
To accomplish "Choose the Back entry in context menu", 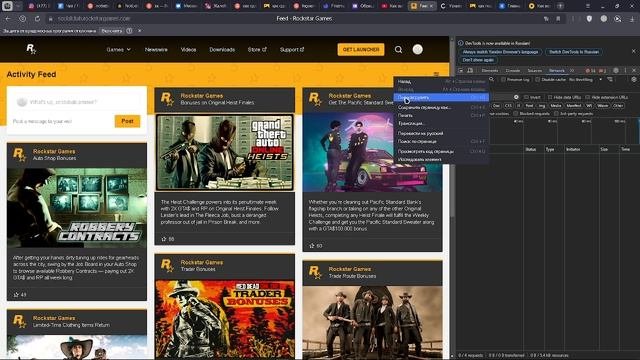I will click(x=441, y=82).
